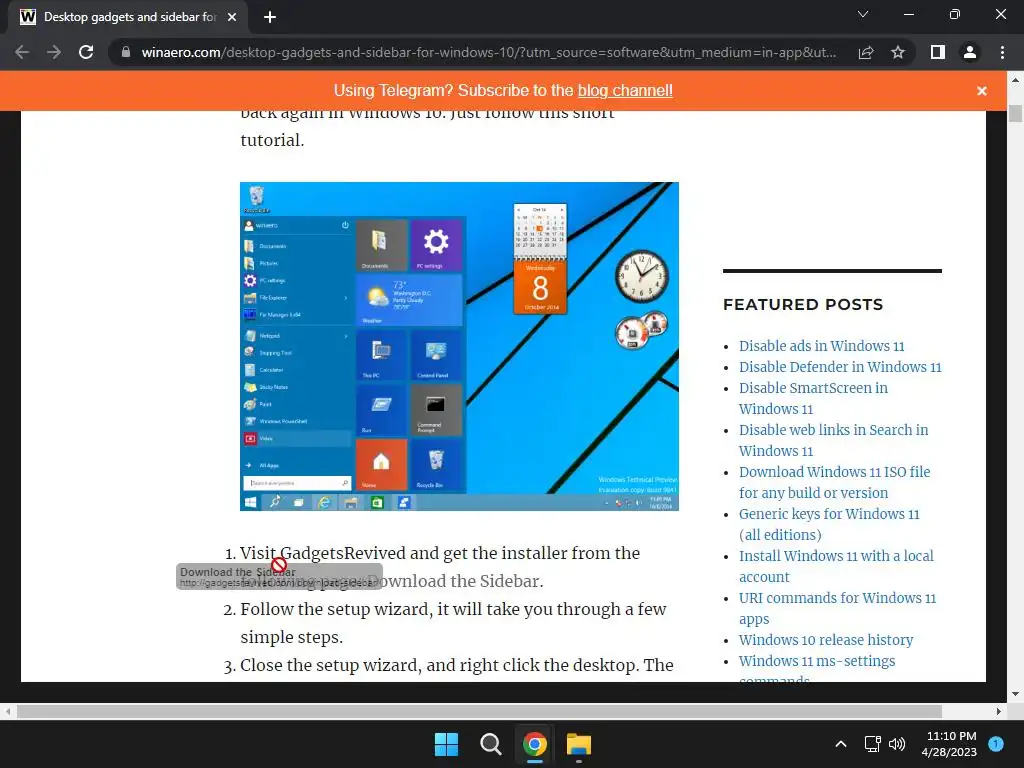1024x768 pixels.
Task: Select the Desktop gadgets and sidebar tab
Action: (x=128, y=17)
